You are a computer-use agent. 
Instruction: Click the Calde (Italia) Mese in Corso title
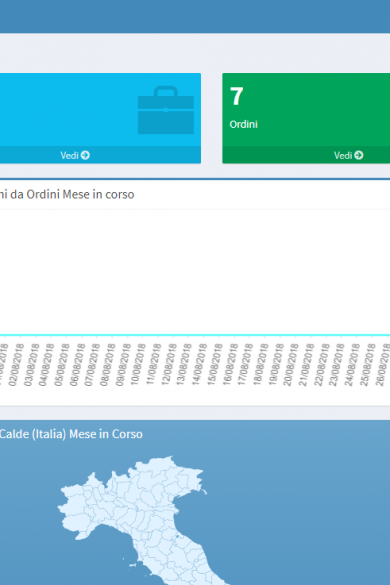click(x=71, y=434)
